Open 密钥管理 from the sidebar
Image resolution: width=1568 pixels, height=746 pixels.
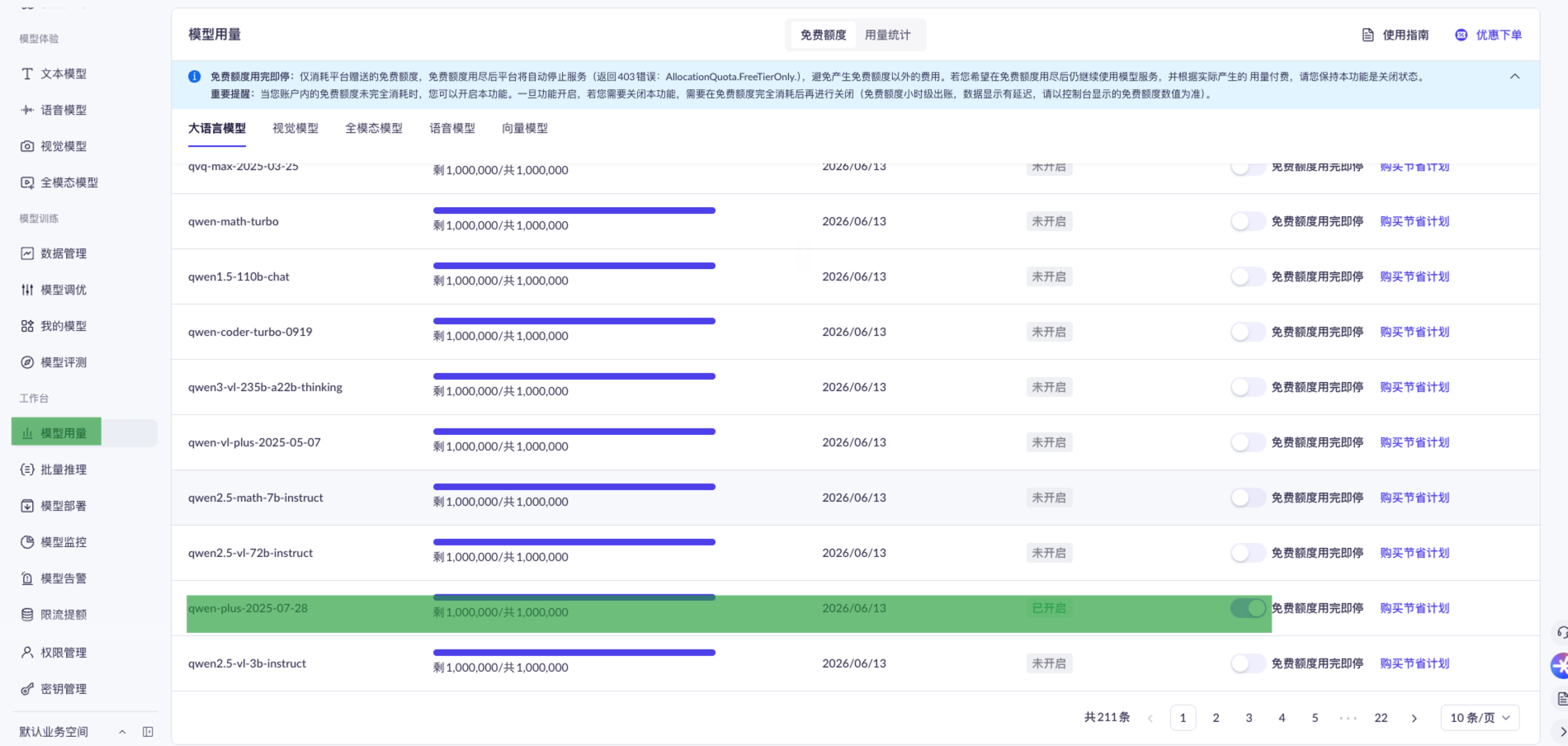tap(62, 689)
